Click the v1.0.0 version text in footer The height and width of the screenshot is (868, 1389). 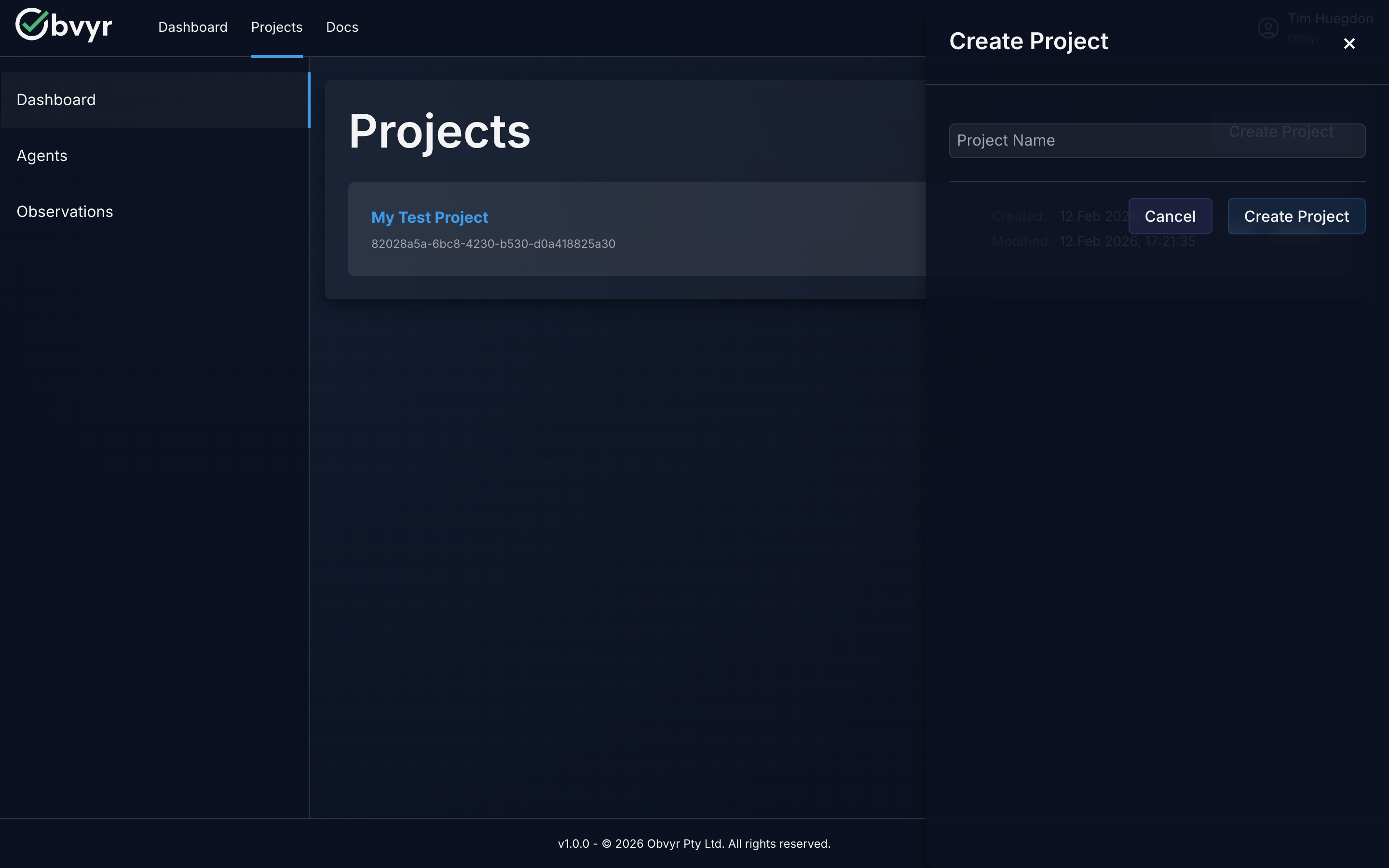click(574, 843)
